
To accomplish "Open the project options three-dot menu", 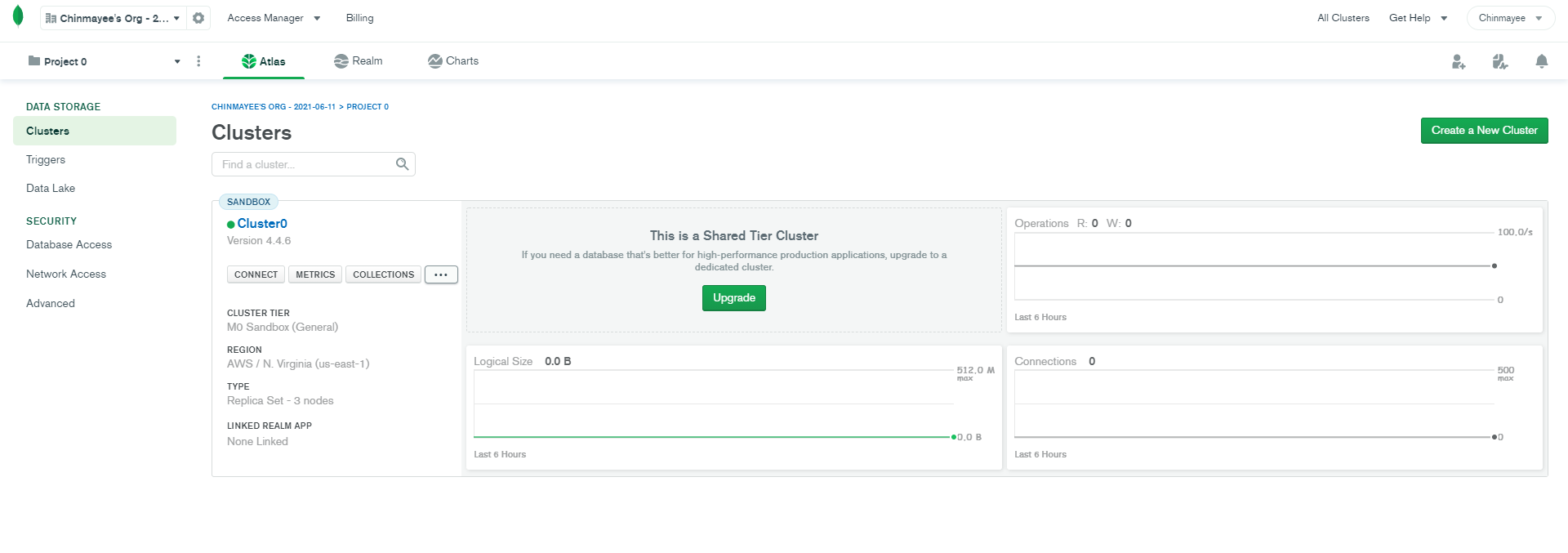I will [x=198, y=61].
